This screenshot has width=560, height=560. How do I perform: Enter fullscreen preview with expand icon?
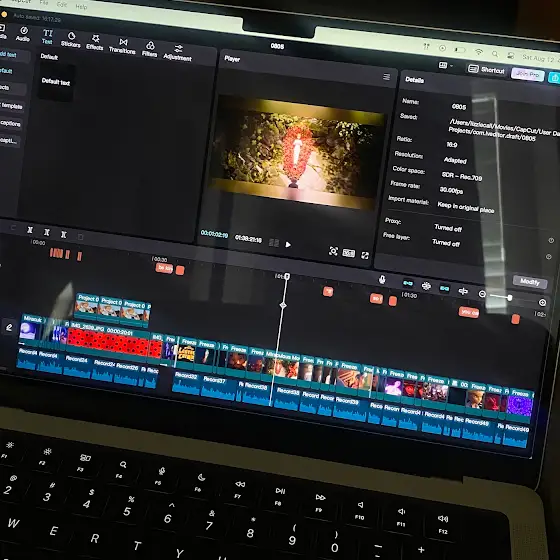(x=365, y=255)
